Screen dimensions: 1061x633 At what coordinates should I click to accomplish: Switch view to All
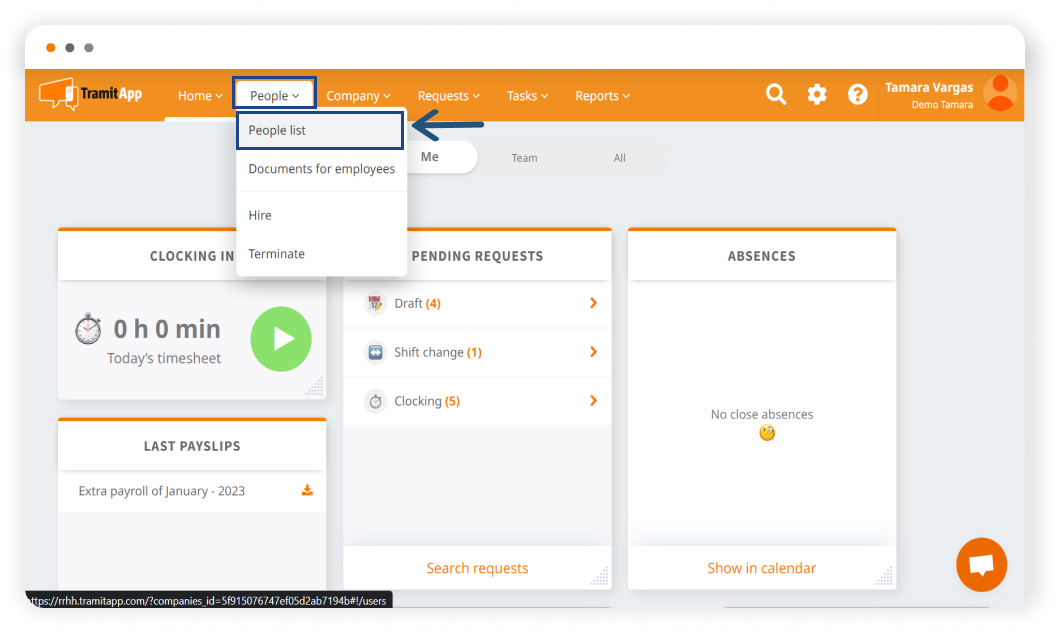[620, 158]
